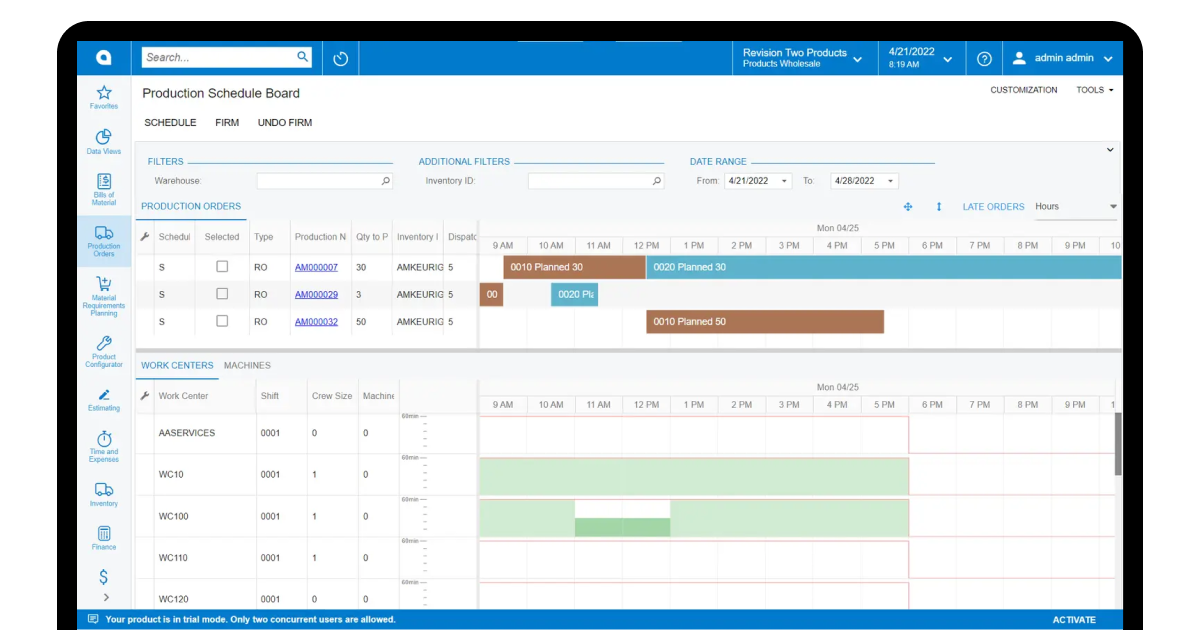The height and width of the screenshot is (630, 1200).
Task: Tick the checkbox for order AM000029
Action: 222,294
